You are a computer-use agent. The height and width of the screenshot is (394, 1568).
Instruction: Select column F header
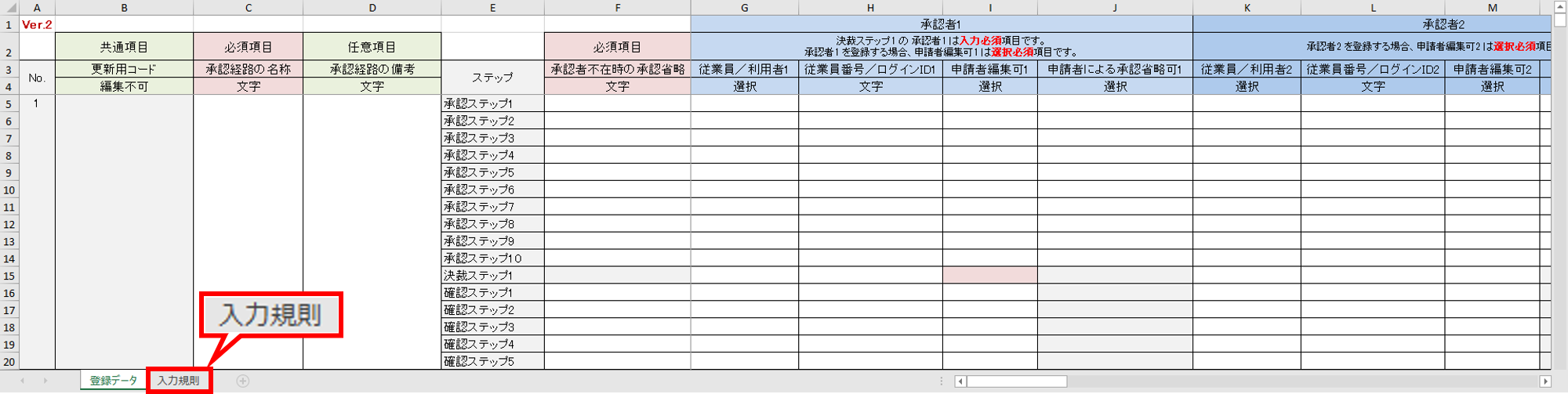coord(618,8)
